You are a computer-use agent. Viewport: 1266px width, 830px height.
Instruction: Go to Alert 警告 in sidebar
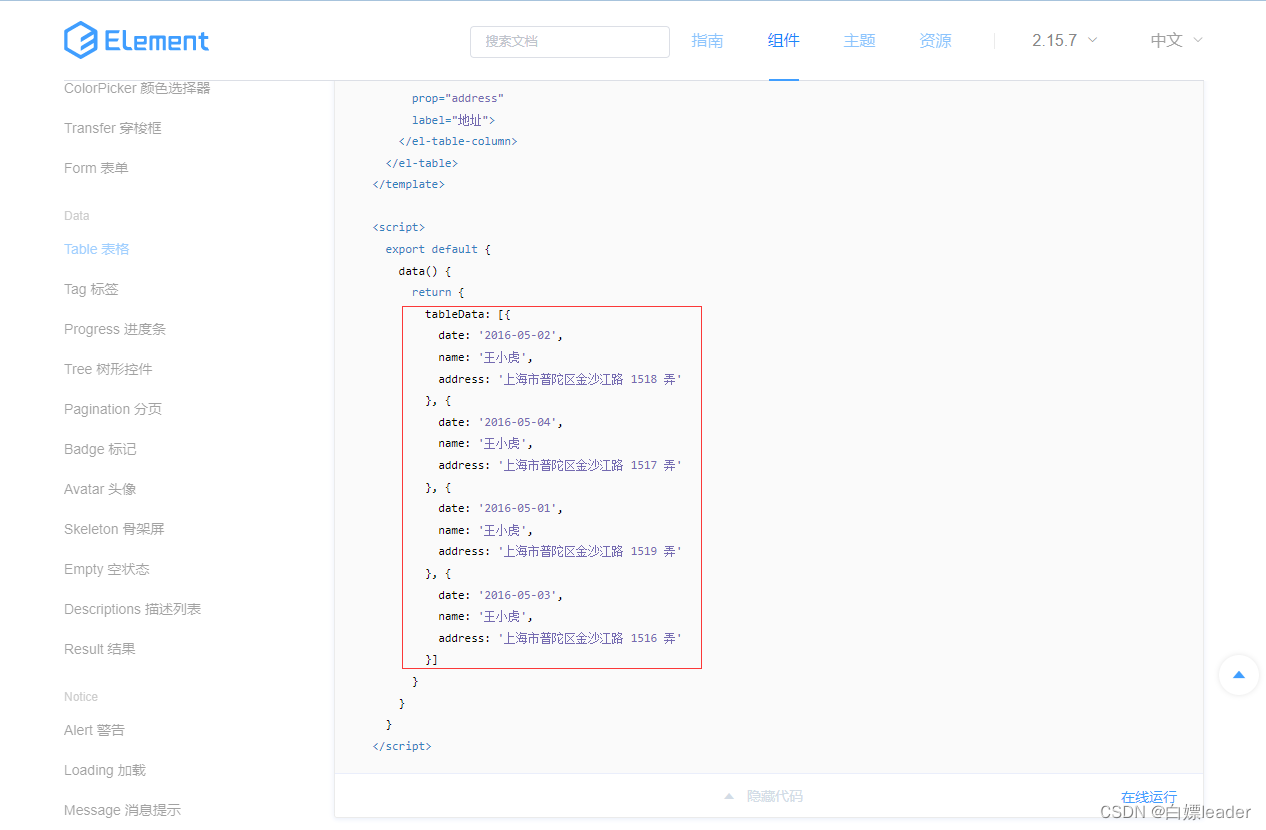94,730
